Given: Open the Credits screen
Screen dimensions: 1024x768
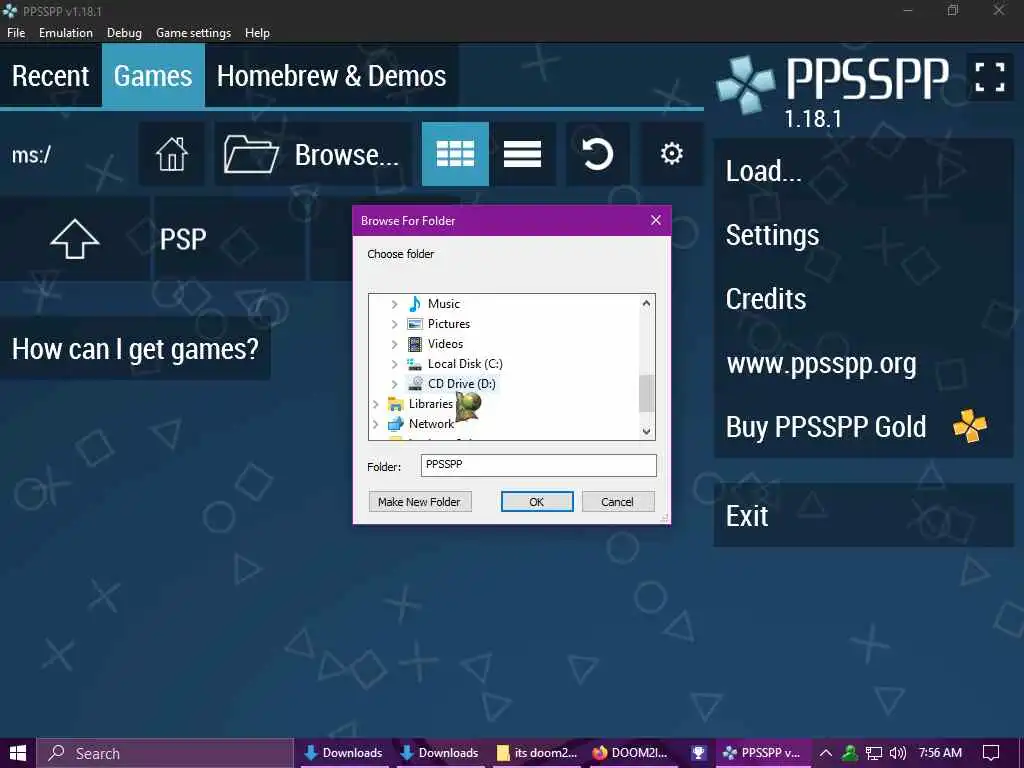Looking at the screenshot, I should 863,298.
